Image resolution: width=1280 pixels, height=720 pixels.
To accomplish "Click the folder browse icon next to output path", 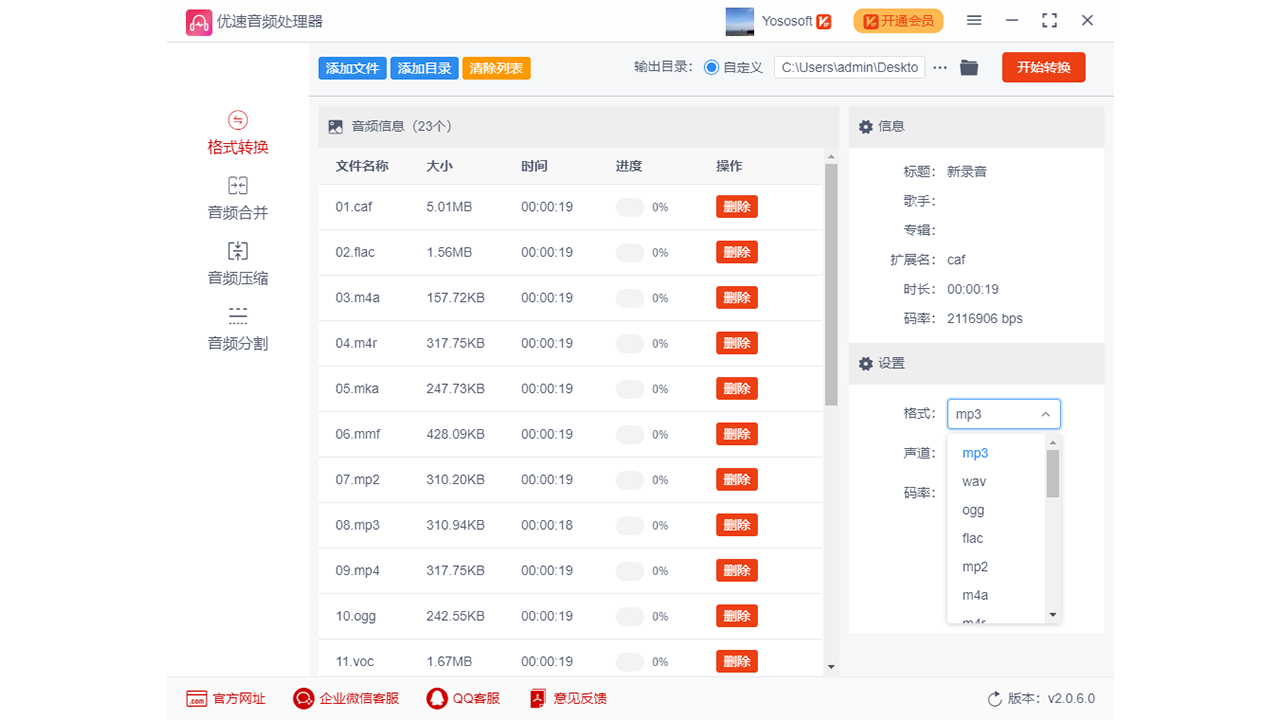I will click(x=968, y=67).
